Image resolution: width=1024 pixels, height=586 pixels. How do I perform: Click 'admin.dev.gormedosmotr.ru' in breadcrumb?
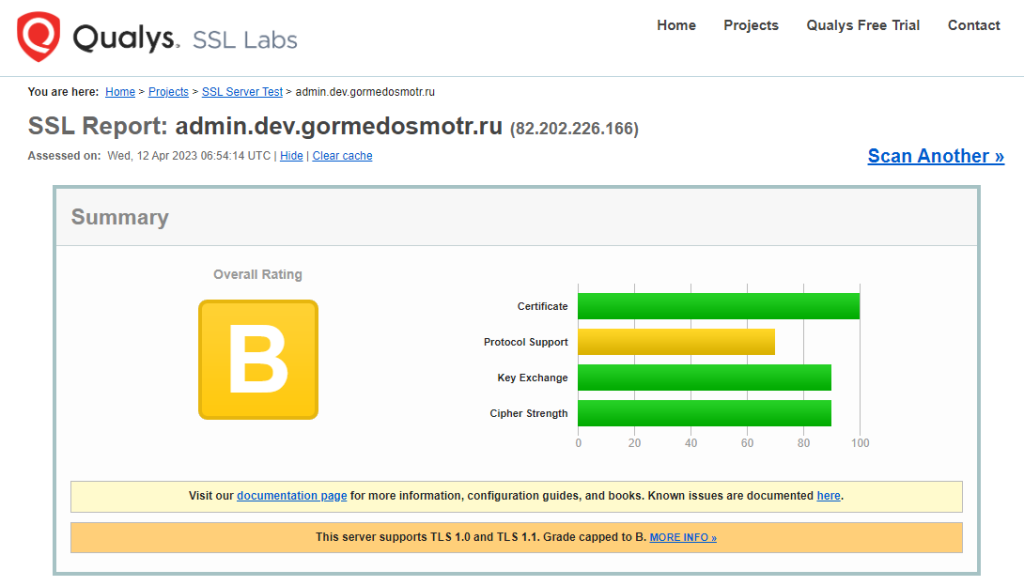pos(365,92)
